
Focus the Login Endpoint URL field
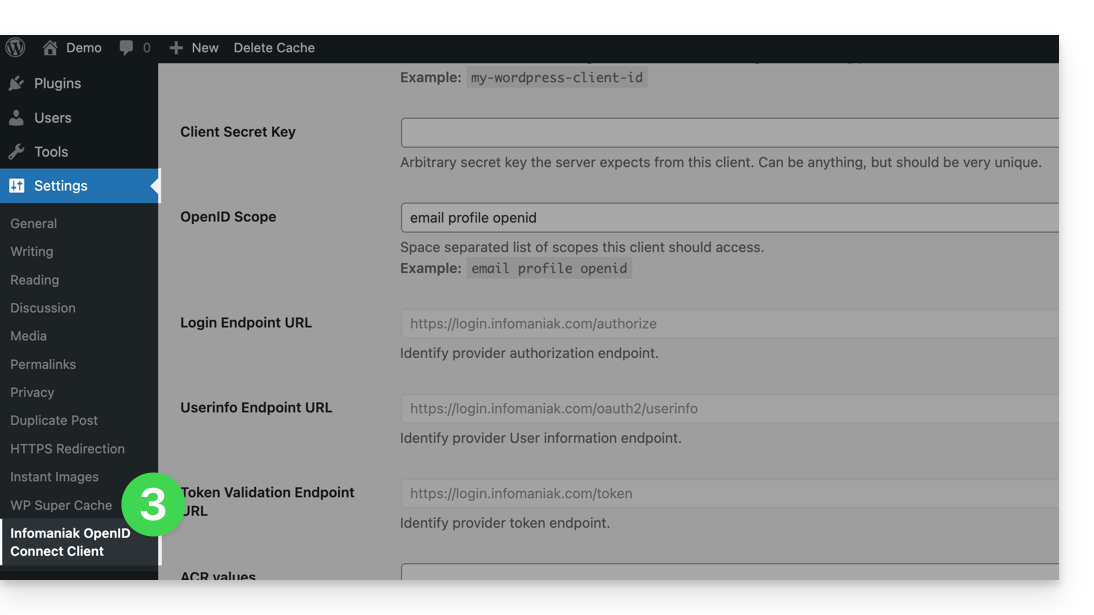pos(730,324)
